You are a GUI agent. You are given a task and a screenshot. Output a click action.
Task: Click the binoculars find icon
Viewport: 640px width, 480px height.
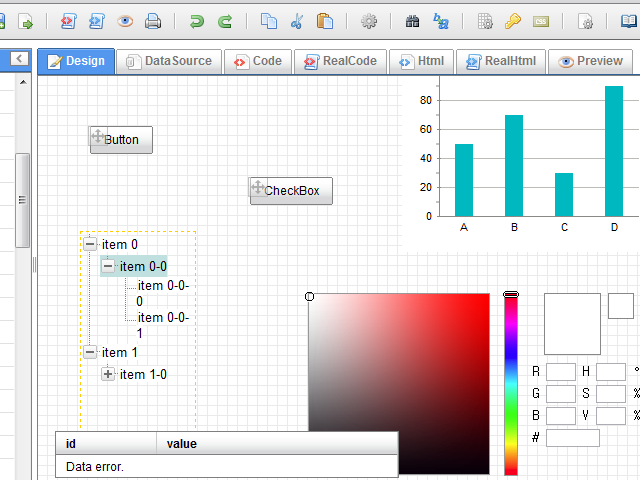tap(412, 21)
